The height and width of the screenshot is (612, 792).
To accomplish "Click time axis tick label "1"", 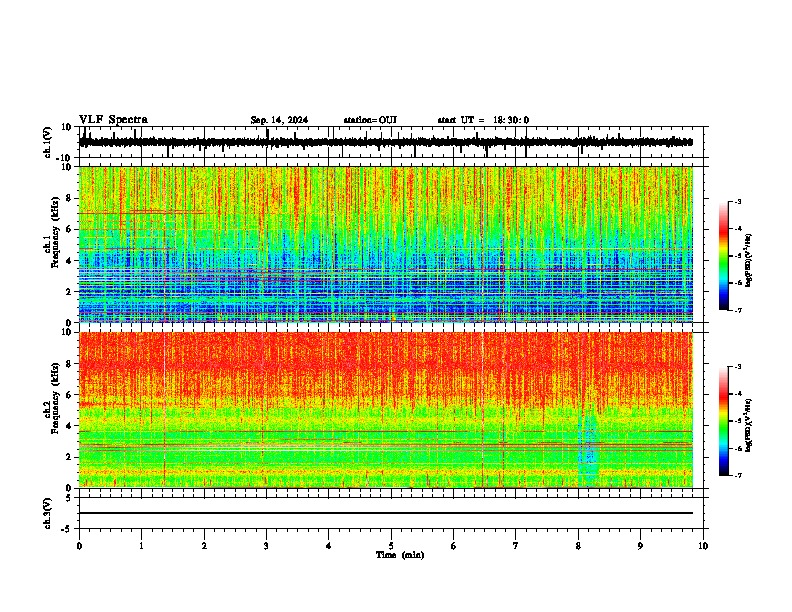I will 141,546.
